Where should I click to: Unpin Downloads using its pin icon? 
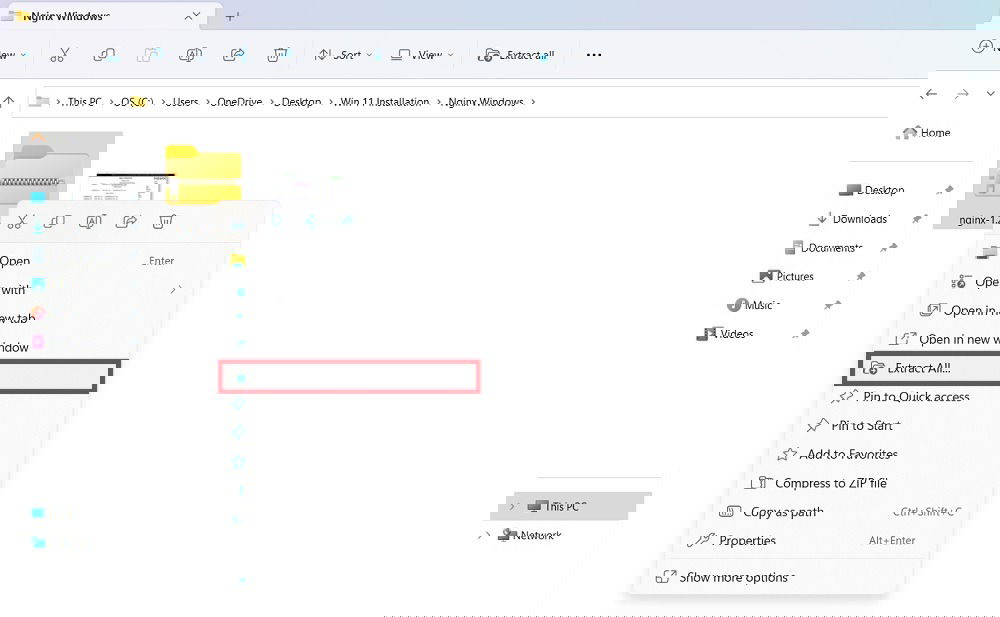[919, 219]
